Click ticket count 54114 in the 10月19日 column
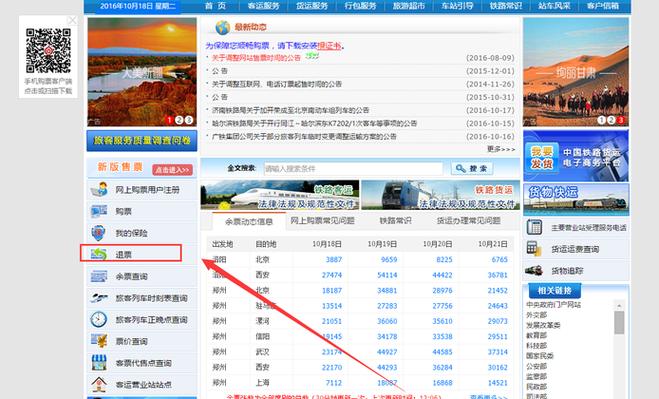The width and height of the screenshot is (659, 399). click(x=387, y=275)
